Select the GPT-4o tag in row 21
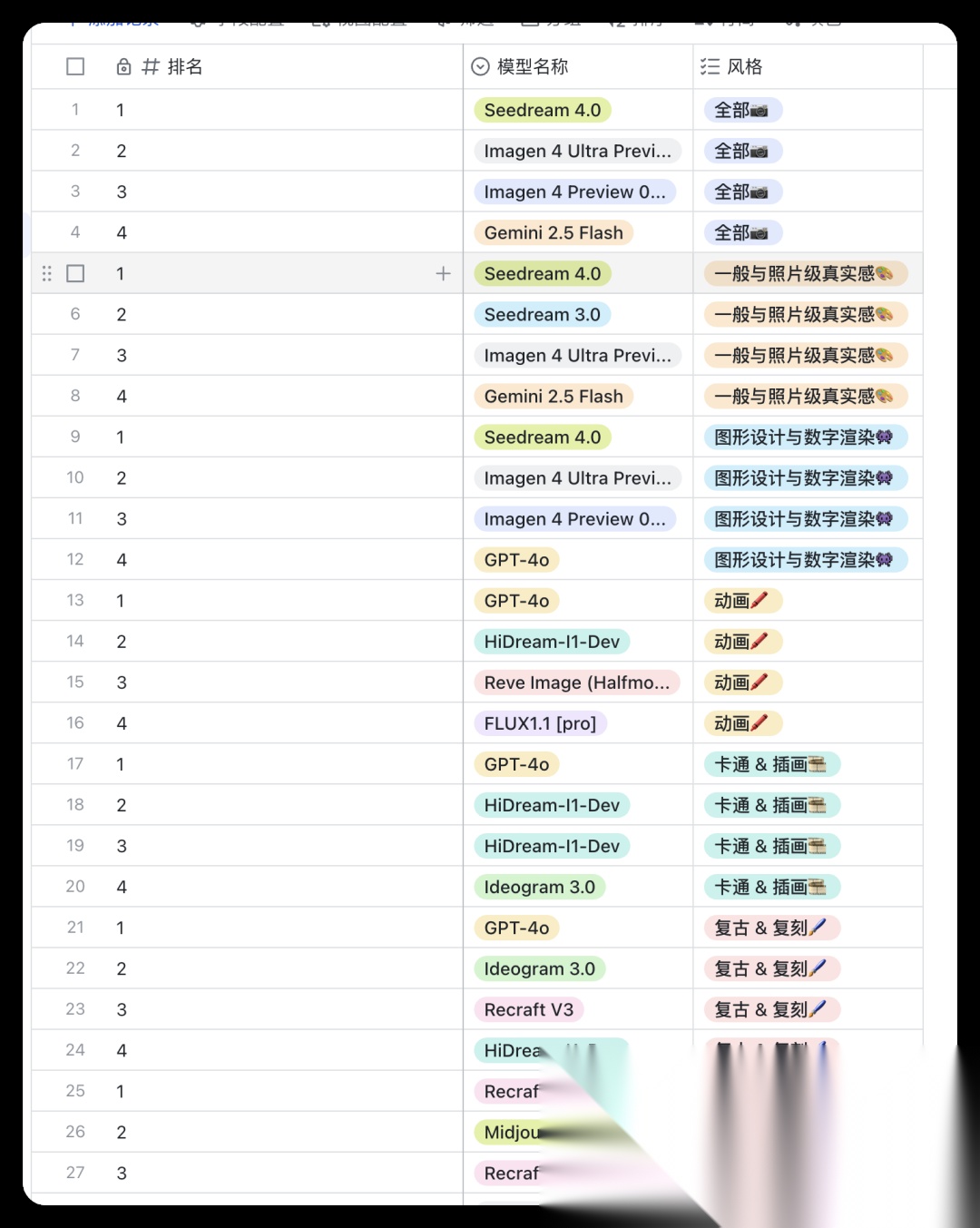This screenshot has height=1228, width=980. point(516,927)
